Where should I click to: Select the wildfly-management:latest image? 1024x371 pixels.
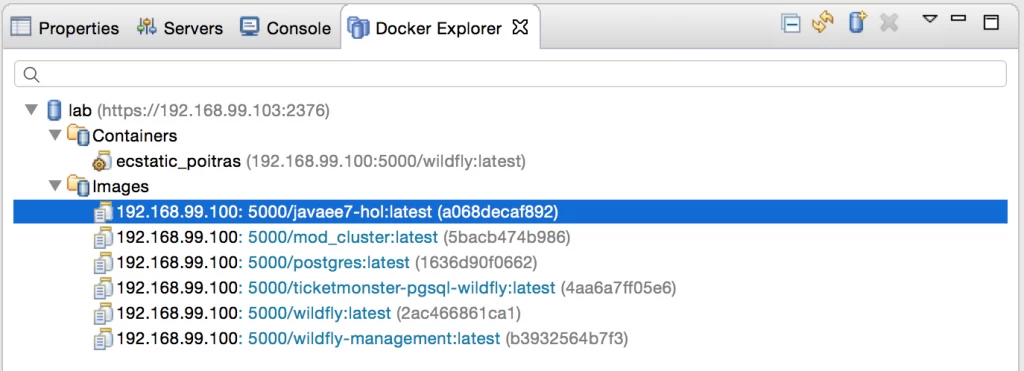pyautogui.click(x=372, y=339)
